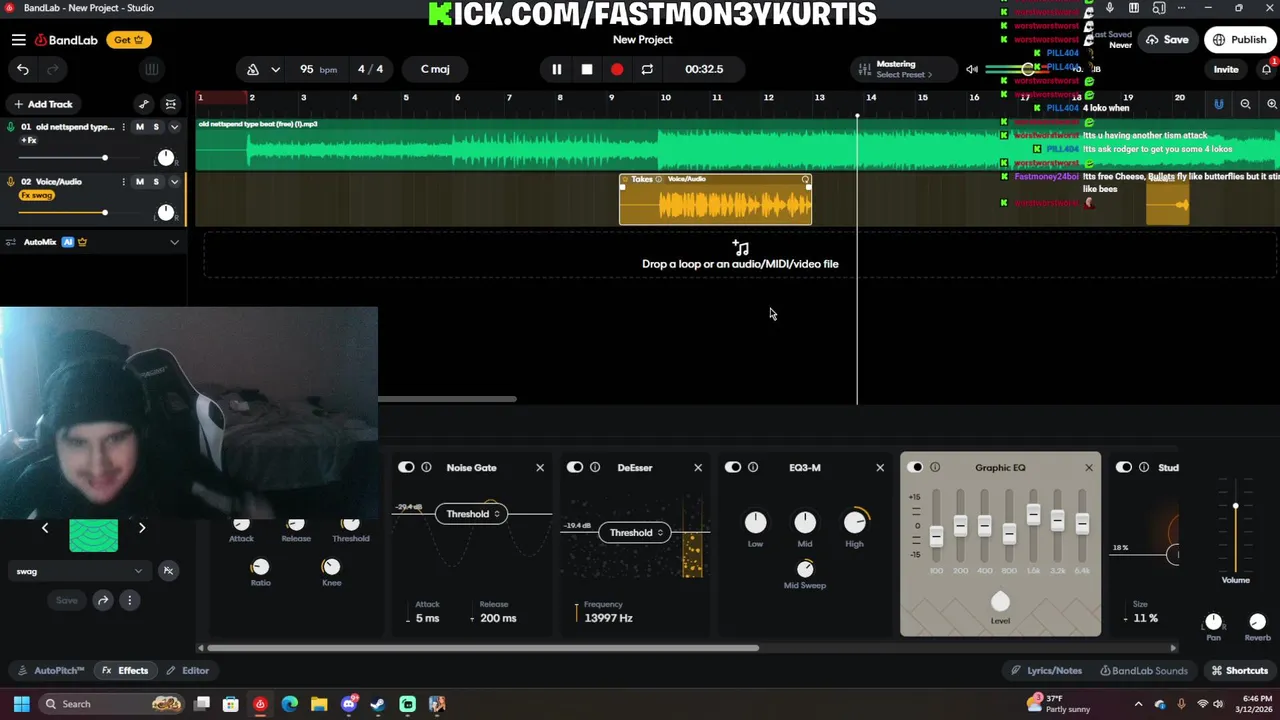Adjust track 01 pan knob

pyautogui.click(x=166, y=158)
